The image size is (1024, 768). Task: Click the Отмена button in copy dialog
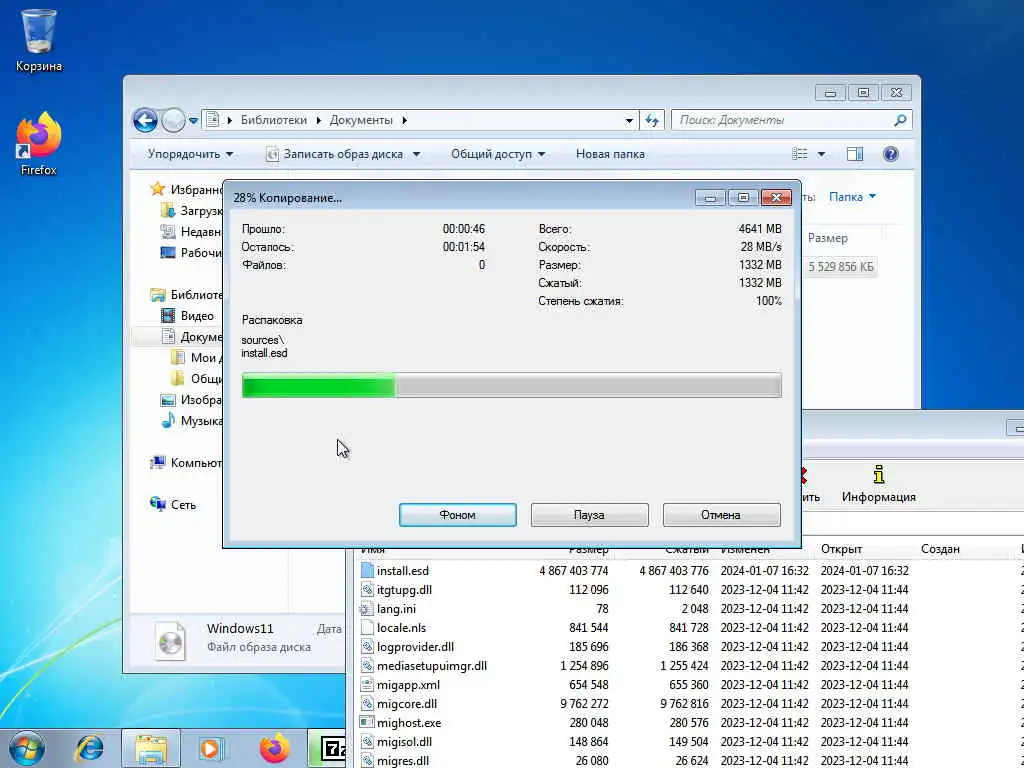coord(721,515)
